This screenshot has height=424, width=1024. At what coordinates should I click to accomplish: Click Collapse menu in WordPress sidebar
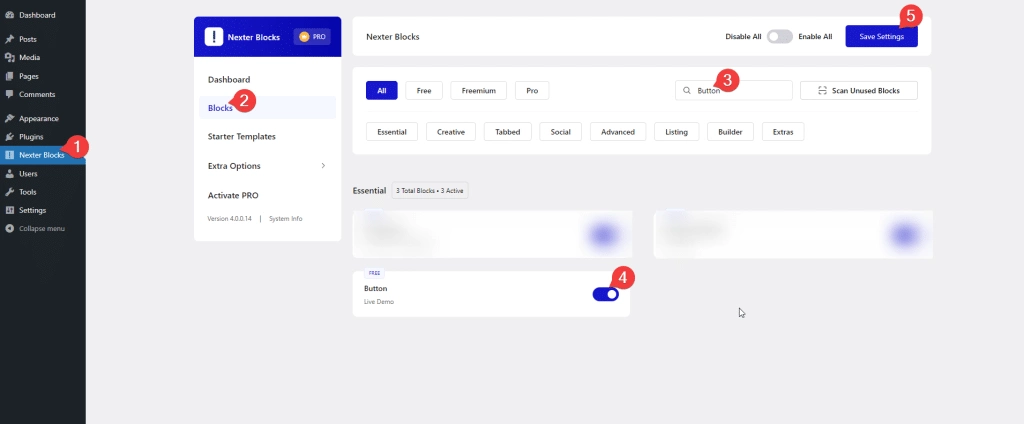click(x=42, y=229)
